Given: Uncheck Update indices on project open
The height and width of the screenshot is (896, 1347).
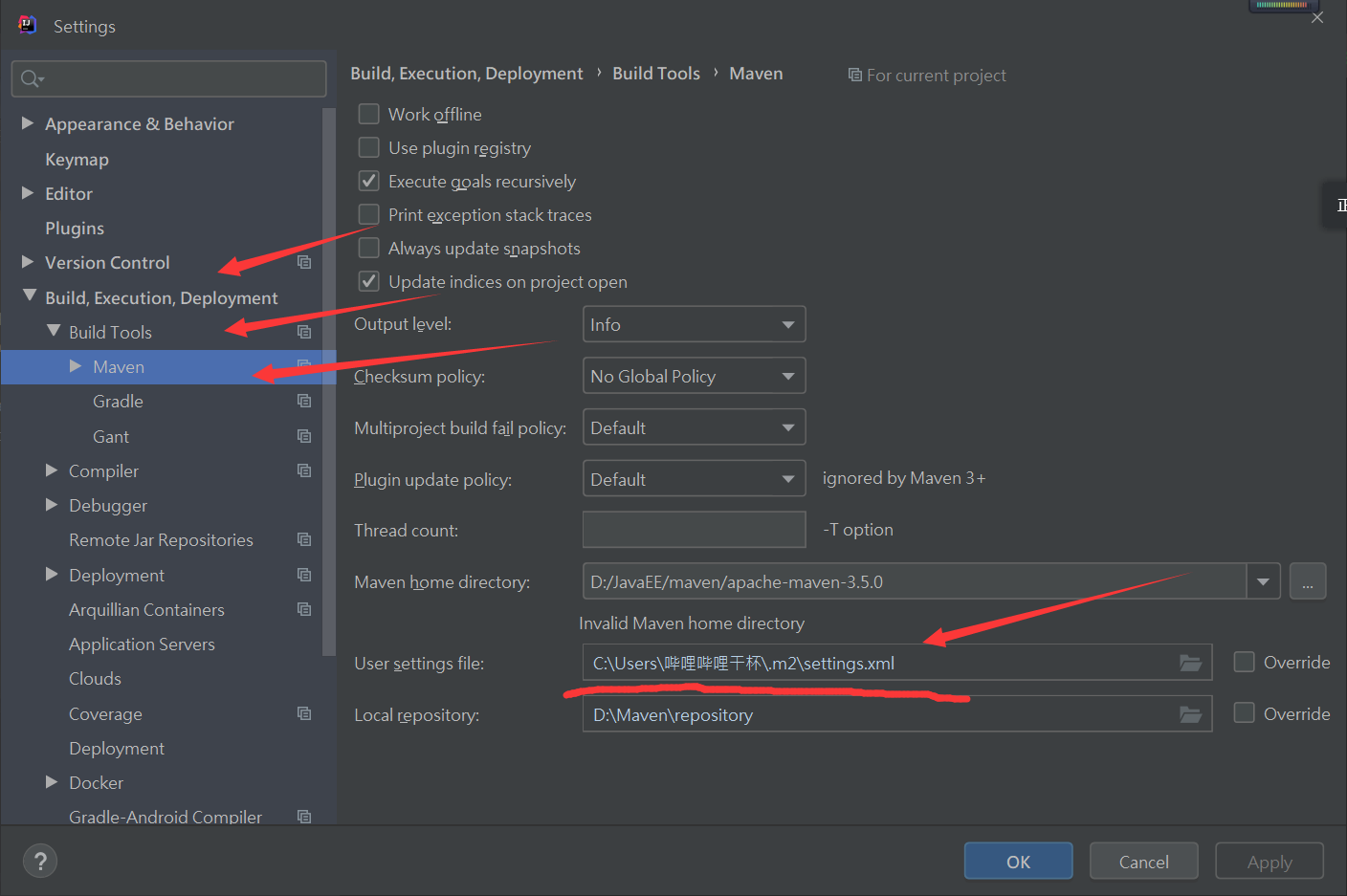Looking at the screenshot, I should click(x=368, y=281).
